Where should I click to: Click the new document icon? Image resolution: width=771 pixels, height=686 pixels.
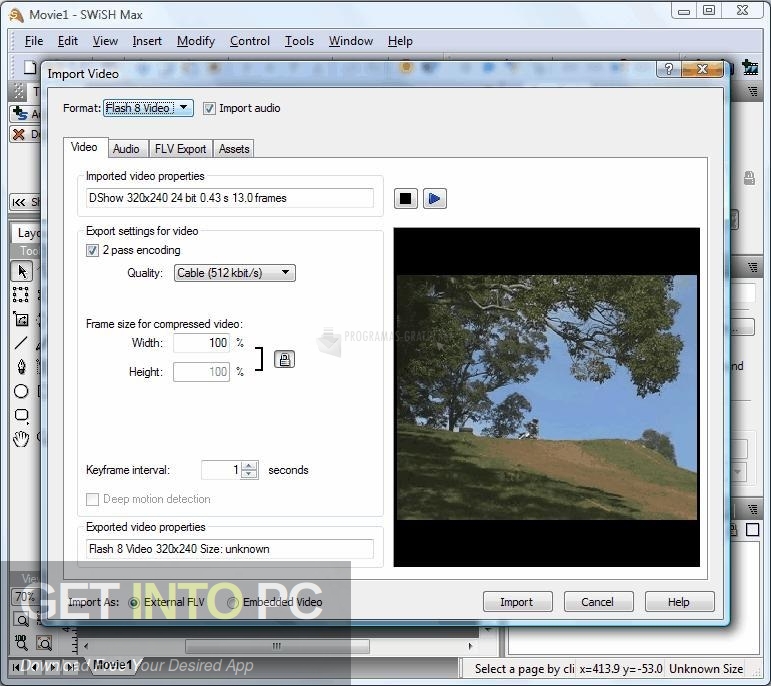30,67
